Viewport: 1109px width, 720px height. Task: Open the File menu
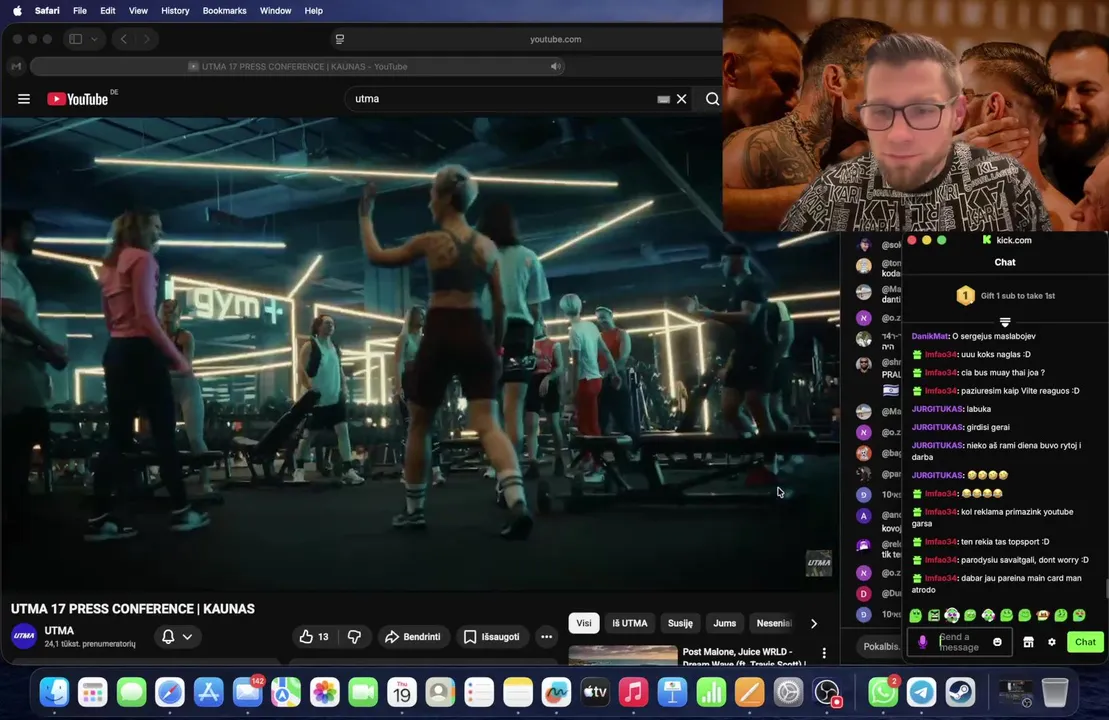(80, 11)
